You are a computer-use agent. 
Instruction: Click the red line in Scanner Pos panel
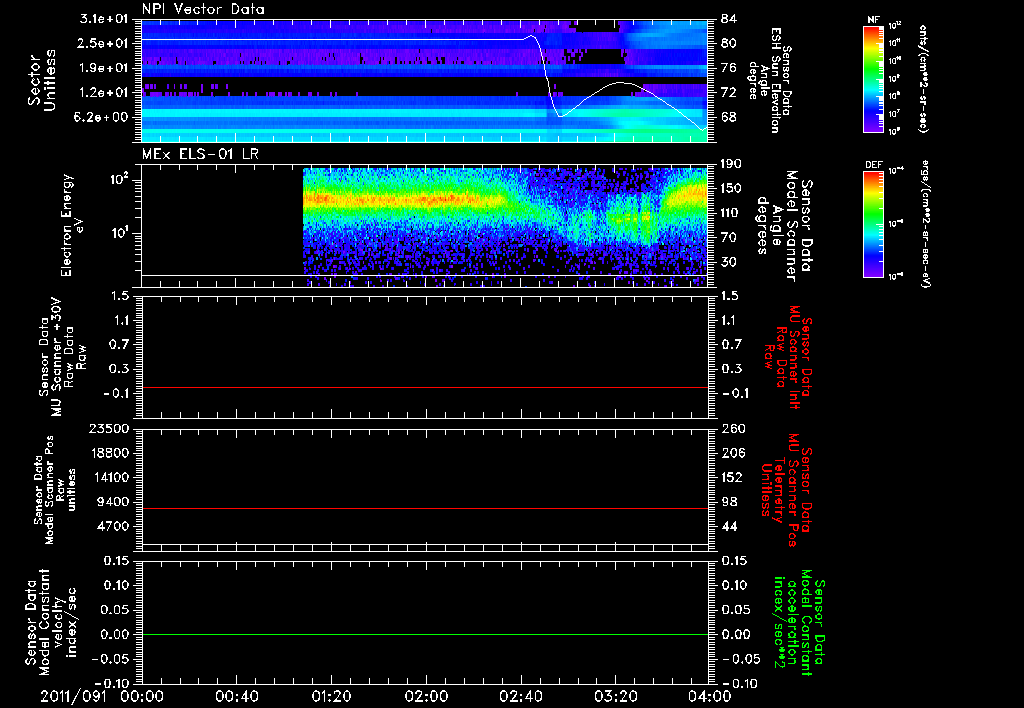[x=425, y=508]
